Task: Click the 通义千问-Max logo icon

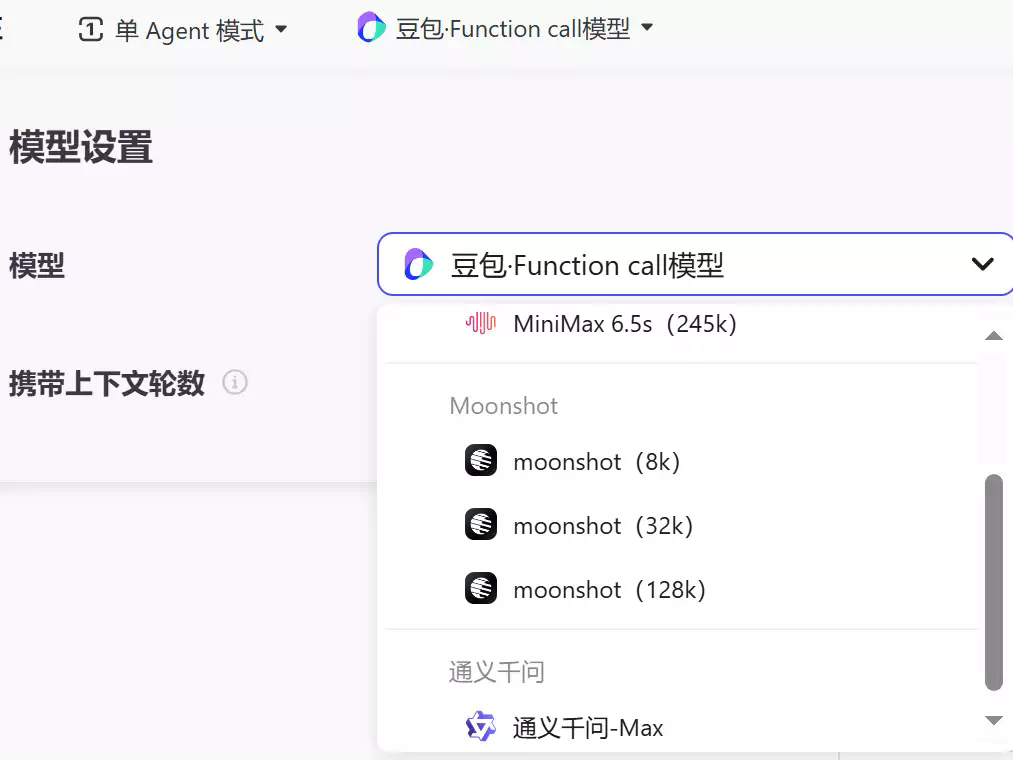Action: coord(481,727)
